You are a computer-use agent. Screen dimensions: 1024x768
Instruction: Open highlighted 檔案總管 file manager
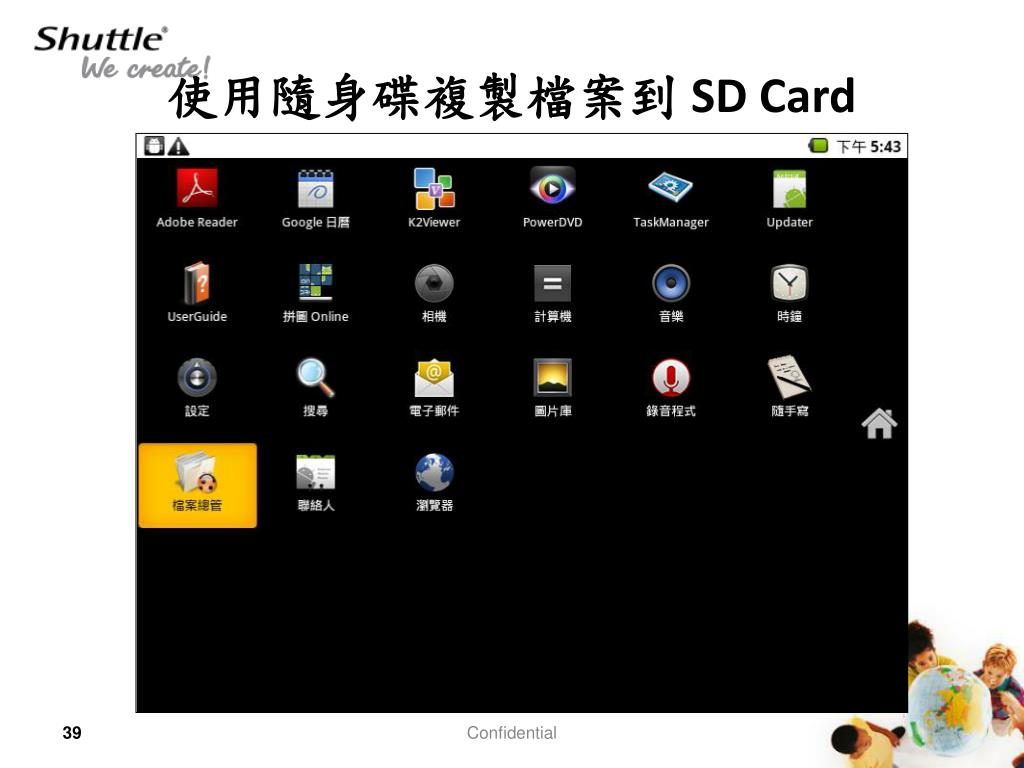pos(197,485)
